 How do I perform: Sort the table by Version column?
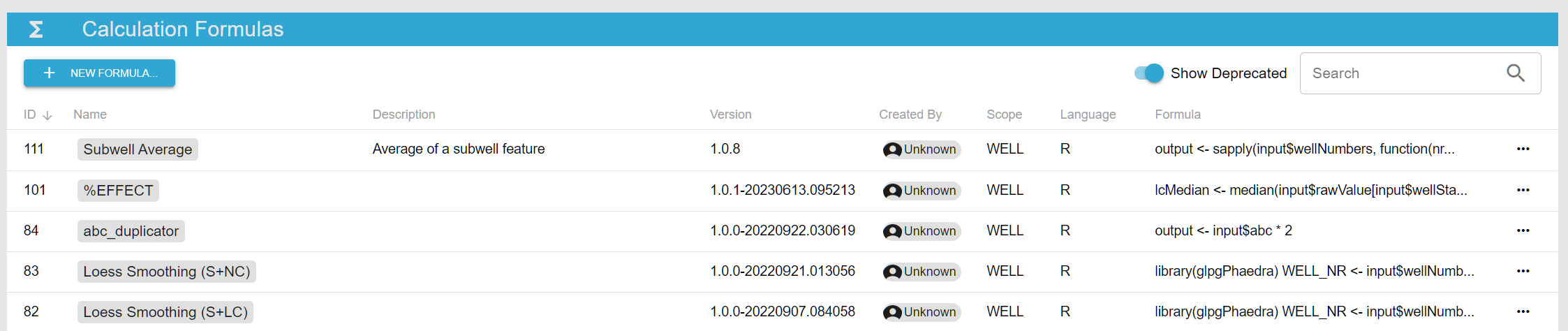coord(730,115)
